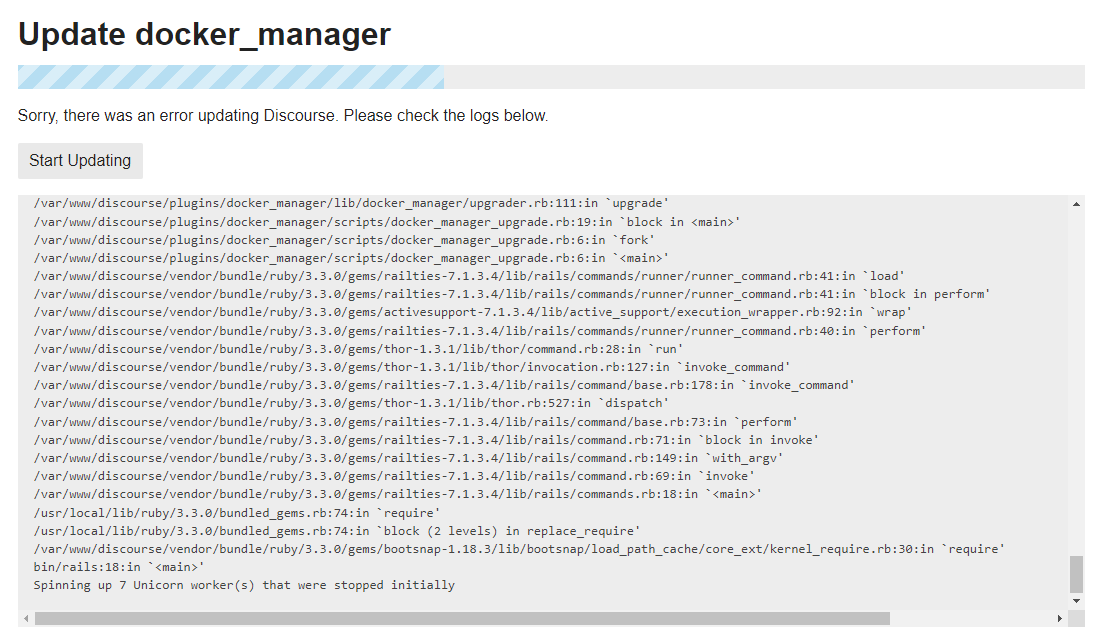Click log line 'thor/command.rb:28:in run'
Screen dimensions: 1100x633
pyautogui.click(x=358, y=349)
